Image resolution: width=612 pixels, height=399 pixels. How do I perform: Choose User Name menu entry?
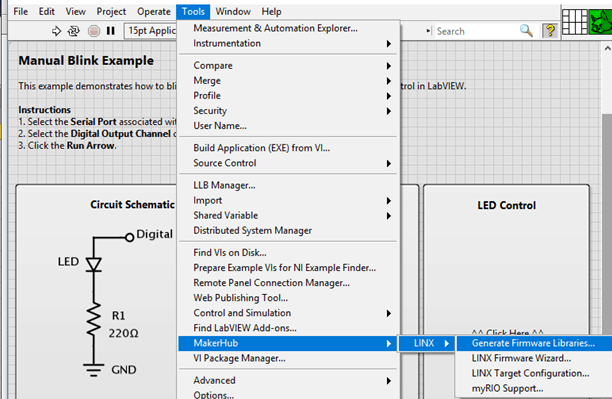tap(288, 126)
